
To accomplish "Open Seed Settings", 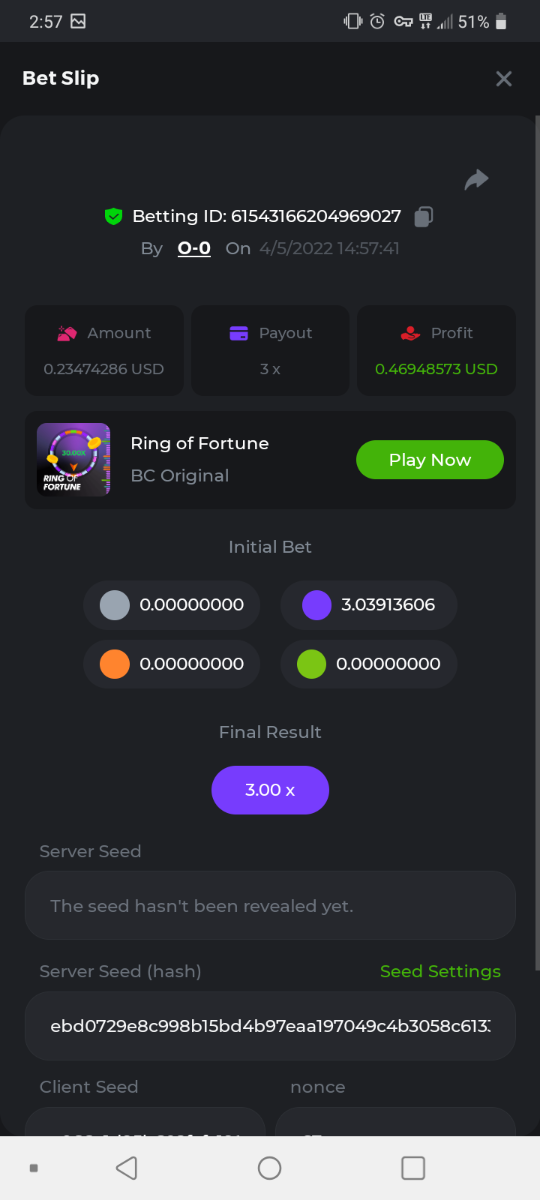I will [440, 971].
